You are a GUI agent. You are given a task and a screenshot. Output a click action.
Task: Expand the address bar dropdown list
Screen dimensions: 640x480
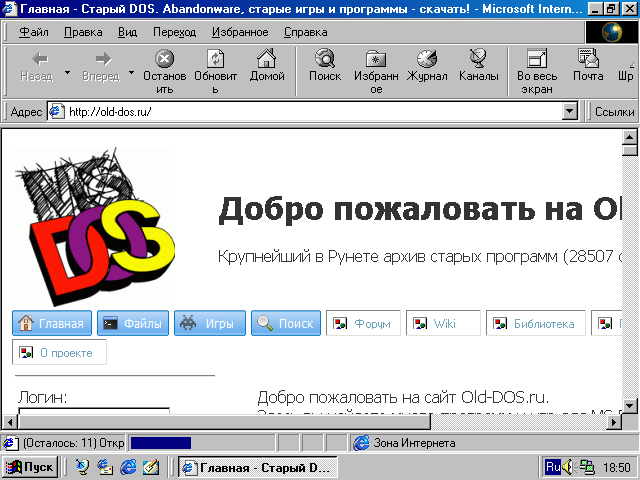pyautogui.click(x=569, y=111)
